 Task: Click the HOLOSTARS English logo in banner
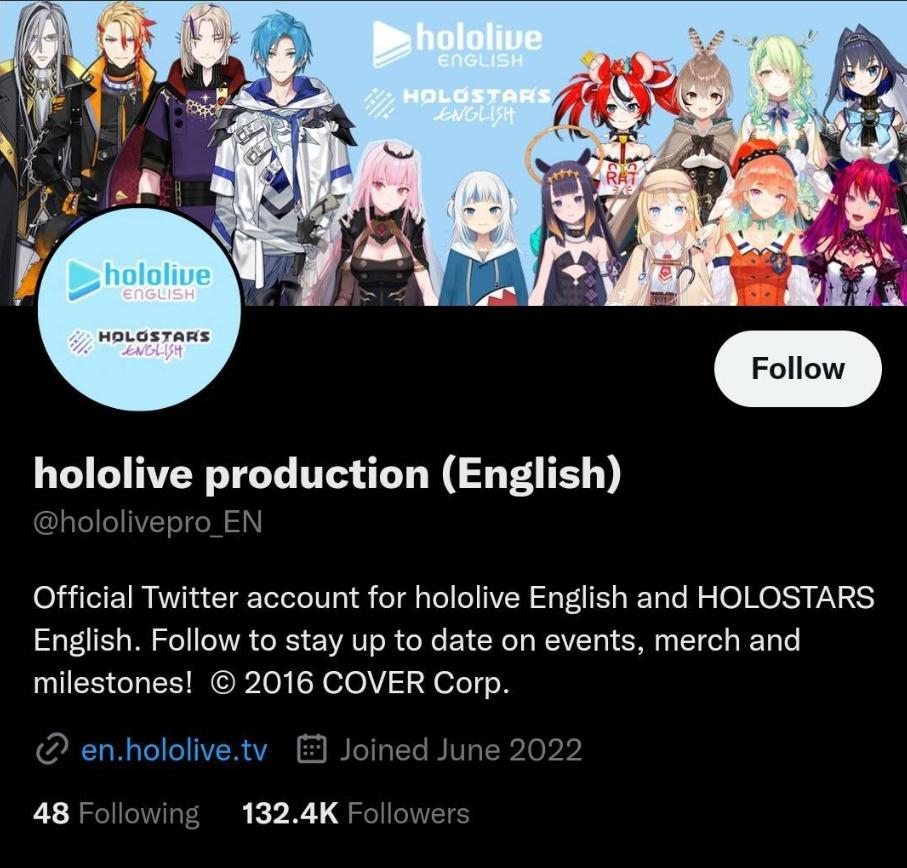[457, 104]
